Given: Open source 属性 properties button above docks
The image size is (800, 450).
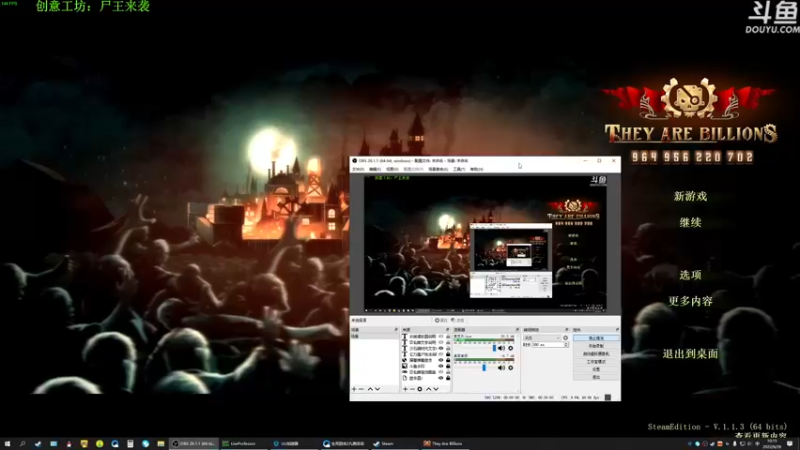Looking at the screenshot, I should point(441,320).
